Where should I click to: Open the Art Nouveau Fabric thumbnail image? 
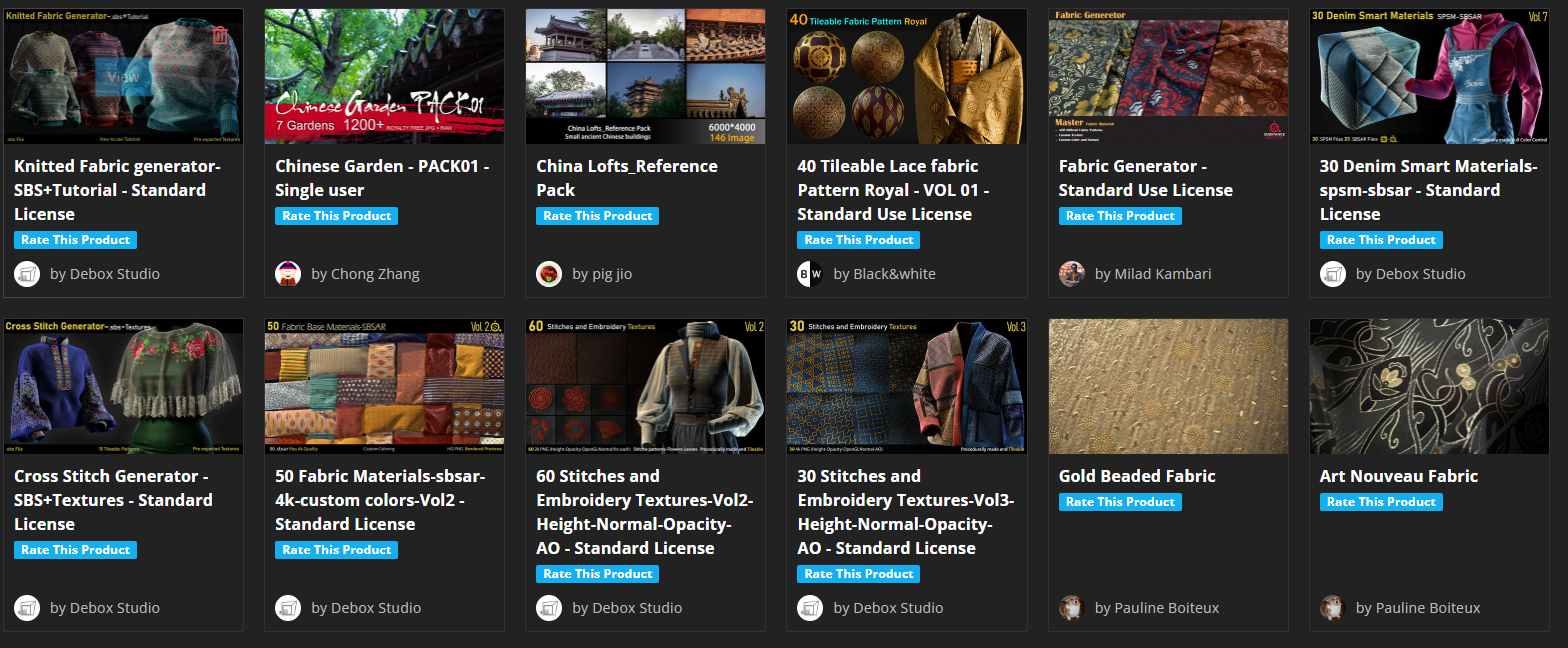(1428, 387)
